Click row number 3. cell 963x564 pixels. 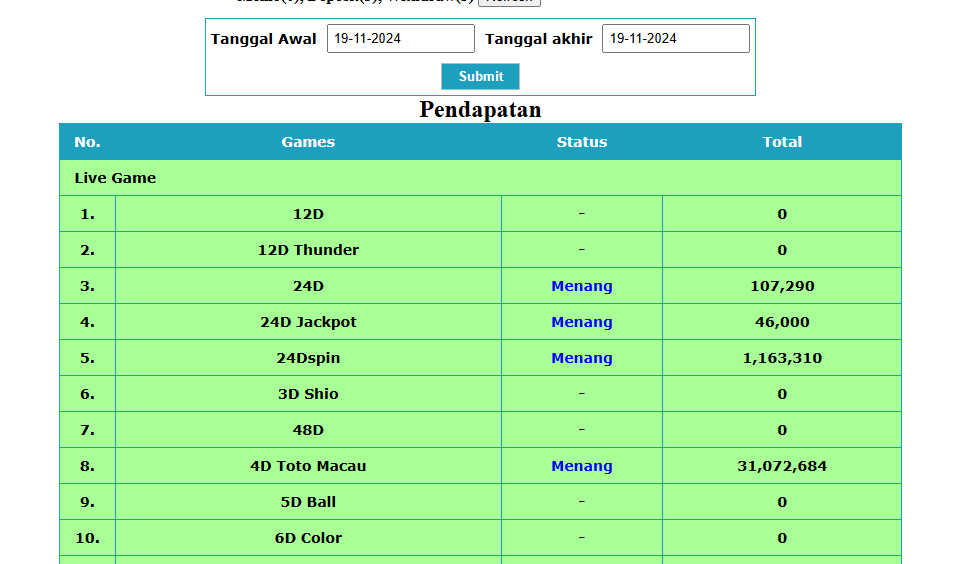(x=87, y=286)
